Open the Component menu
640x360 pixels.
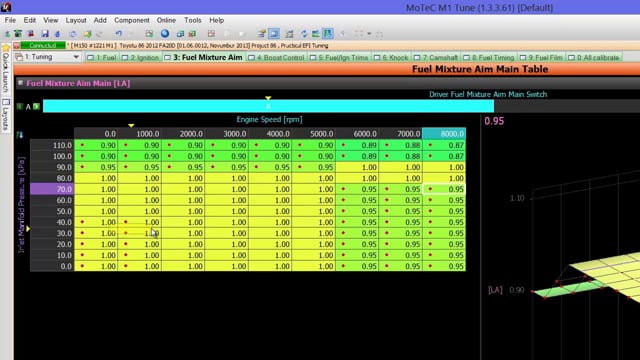[x=131, y=20]
